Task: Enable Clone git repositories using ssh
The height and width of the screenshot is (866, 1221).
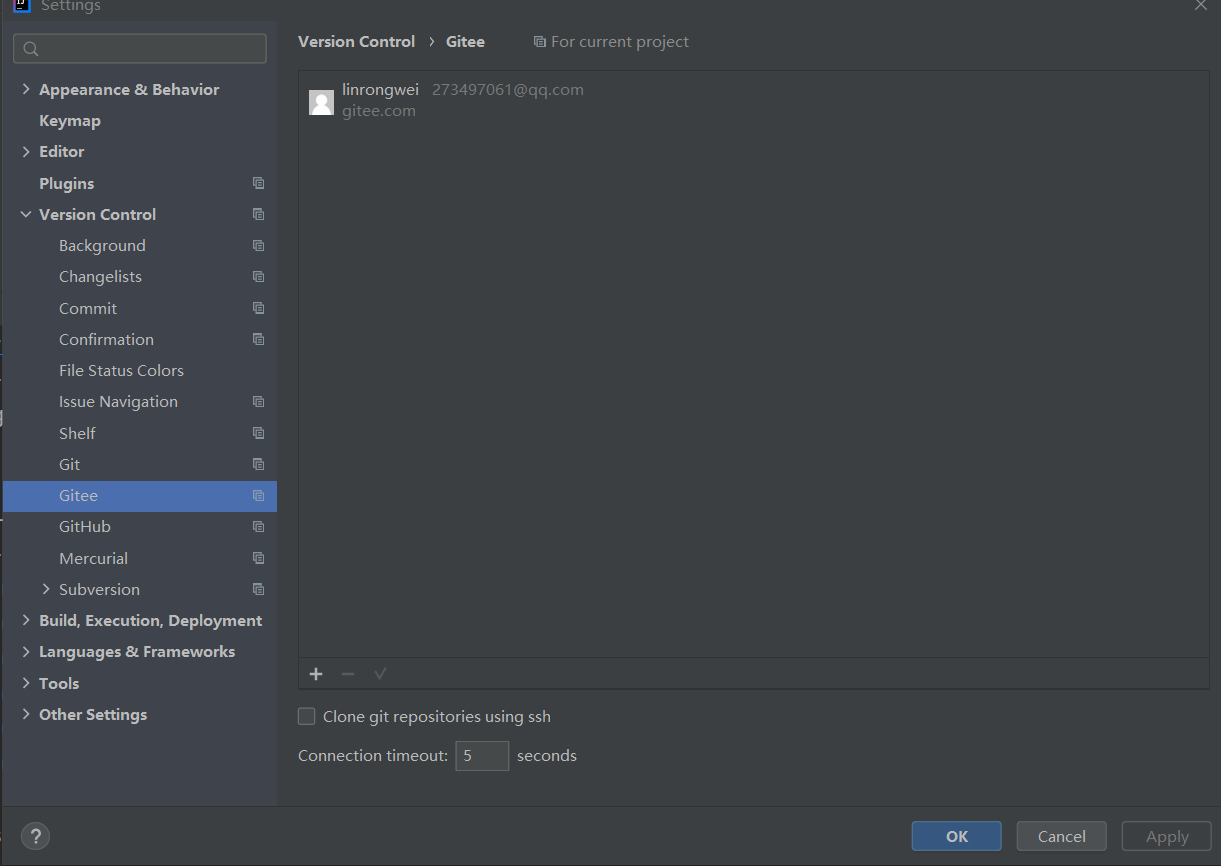Action: [307, 716]
